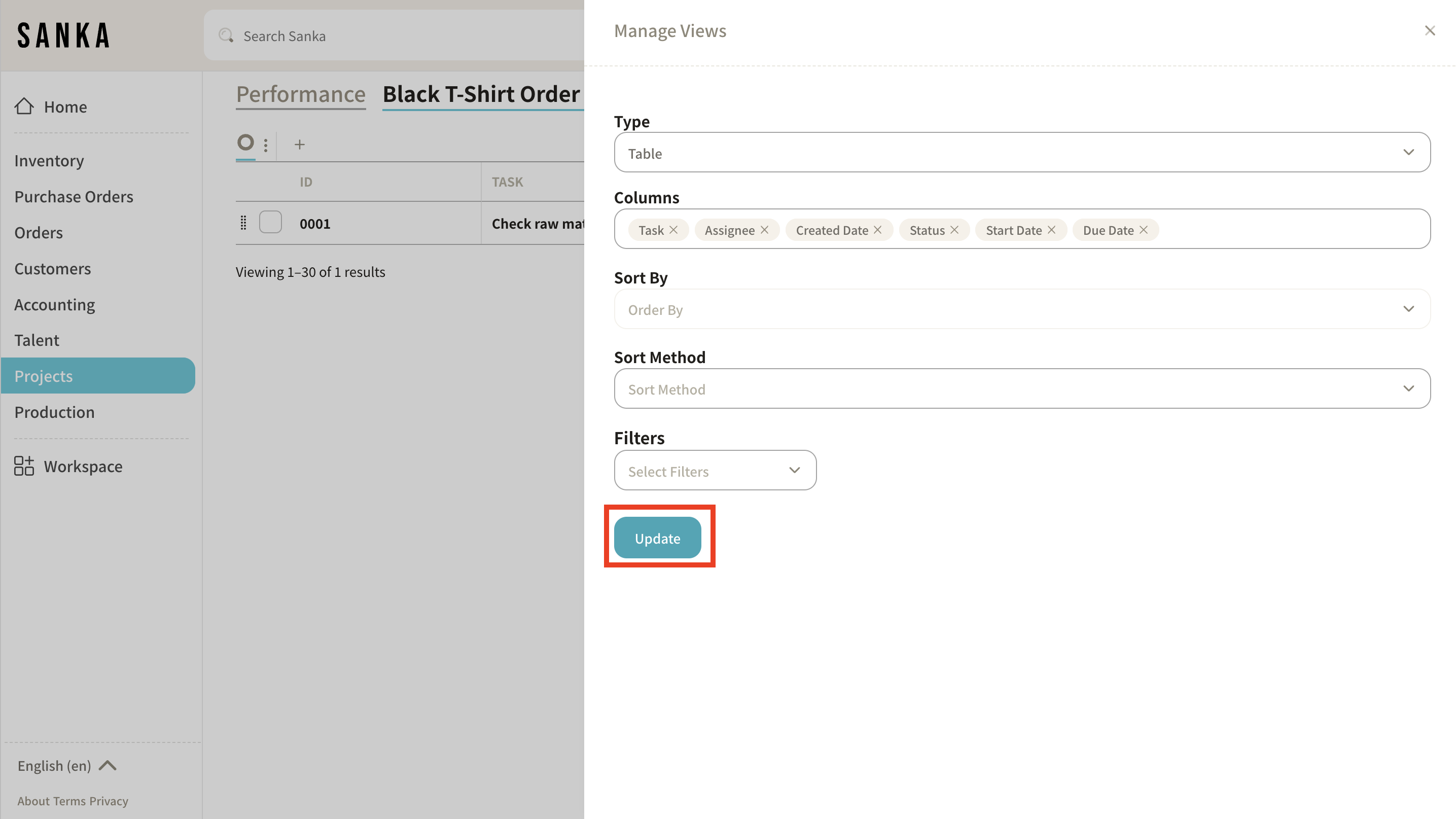Click the search magnifier icon

coord(226,35)
